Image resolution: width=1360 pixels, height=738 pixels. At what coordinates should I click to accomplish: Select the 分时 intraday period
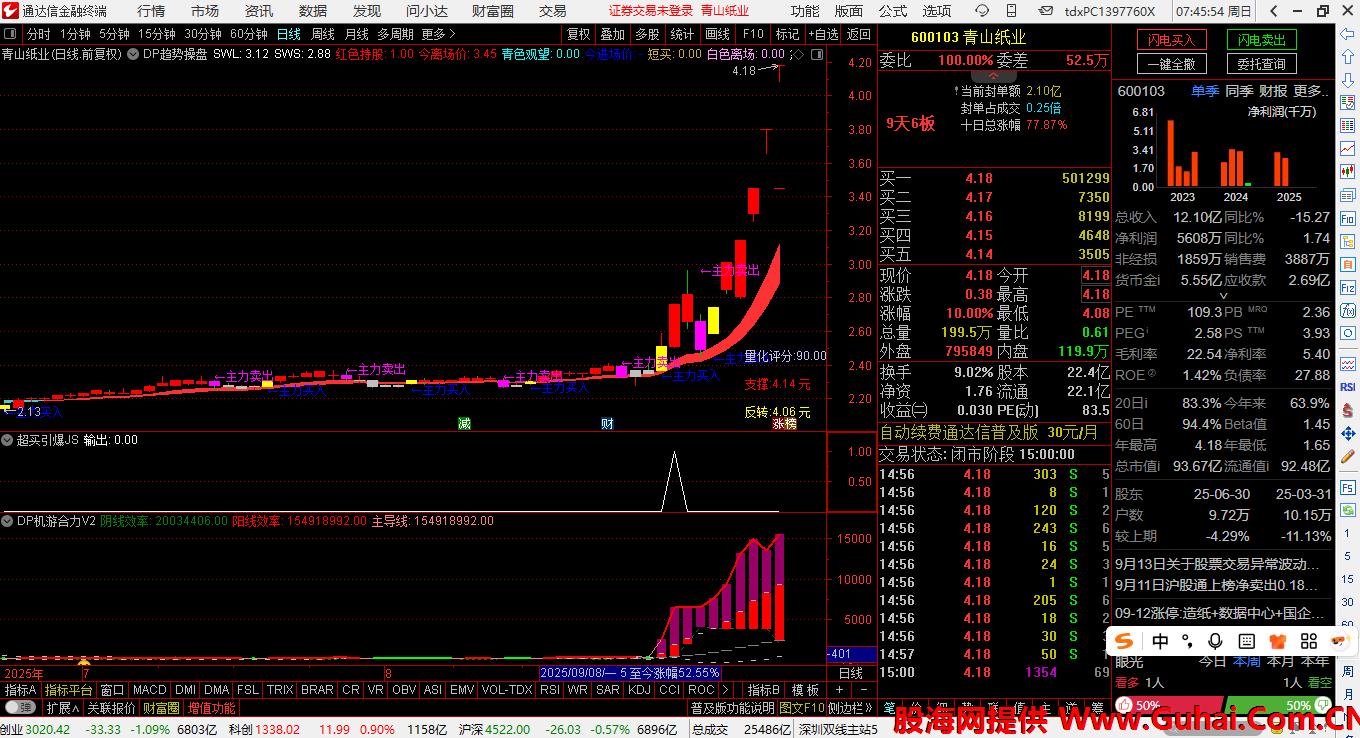point(38,34)
